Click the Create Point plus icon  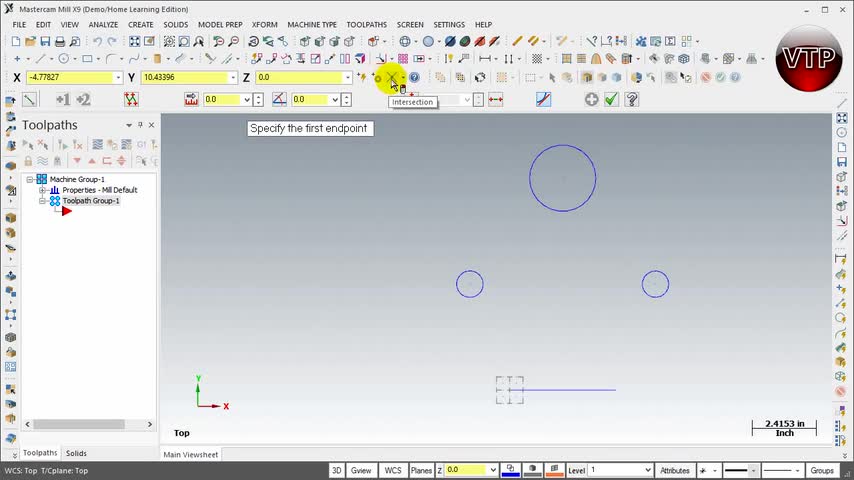point(17,59)
